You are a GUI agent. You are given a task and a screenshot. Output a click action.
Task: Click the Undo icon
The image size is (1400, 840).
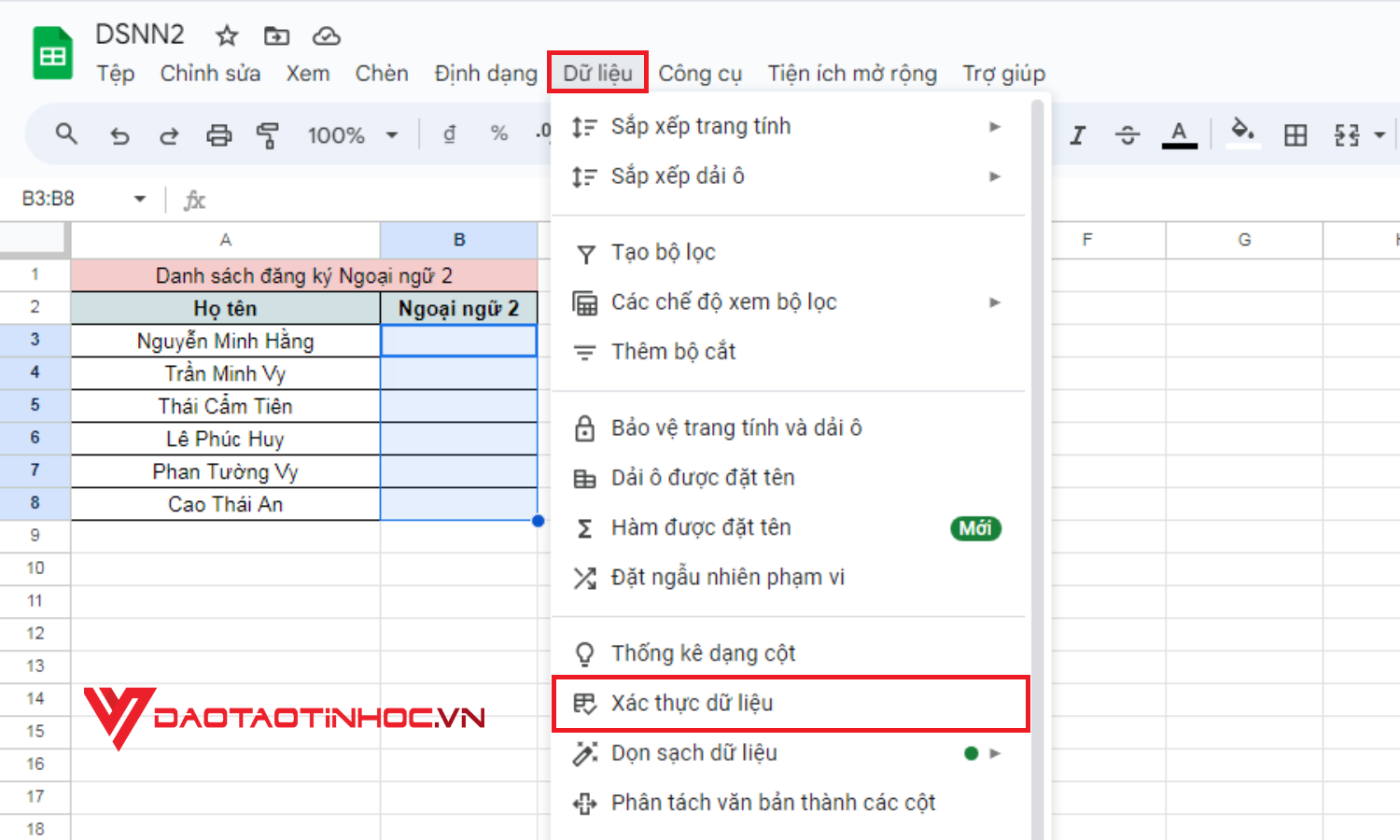[119, 134]
